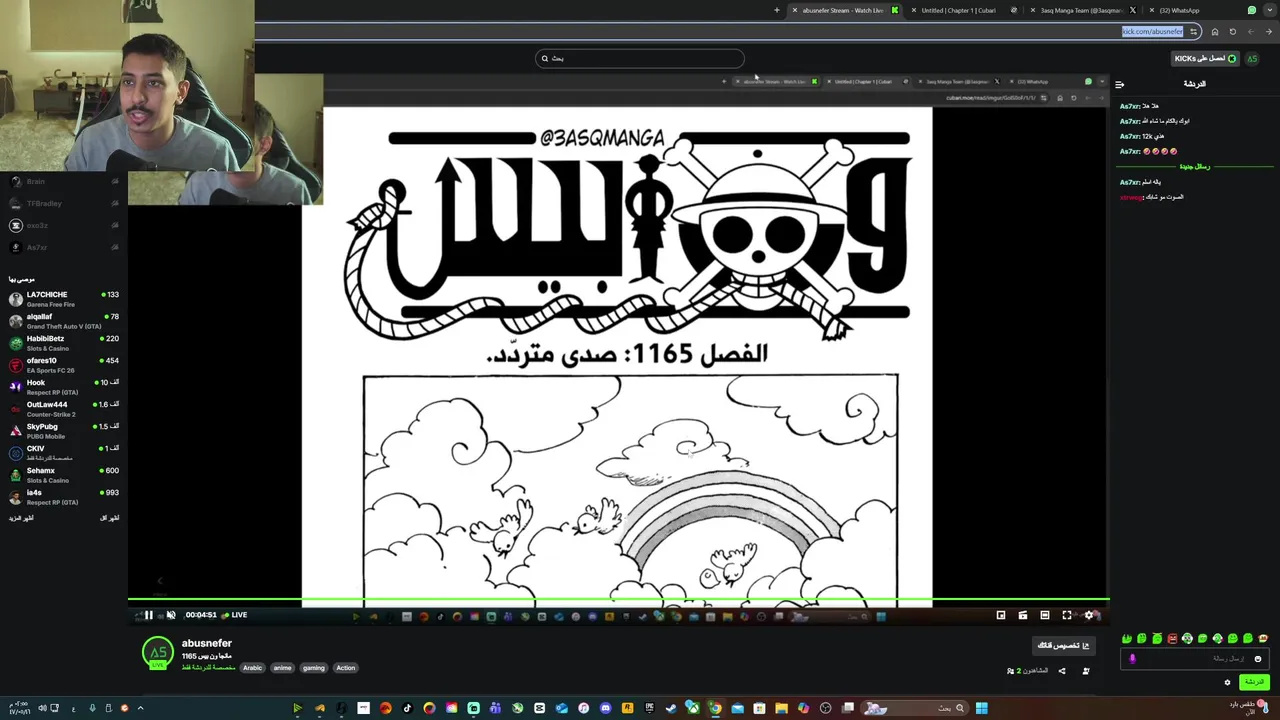This screenshot has width=1280, height=720.
Task: Click the Kick search box
Action: pos(640,59)
